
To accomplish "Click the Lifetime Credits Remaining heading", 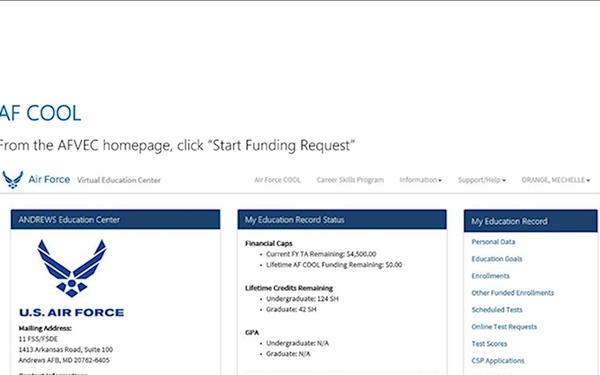I will click(289, 288).
